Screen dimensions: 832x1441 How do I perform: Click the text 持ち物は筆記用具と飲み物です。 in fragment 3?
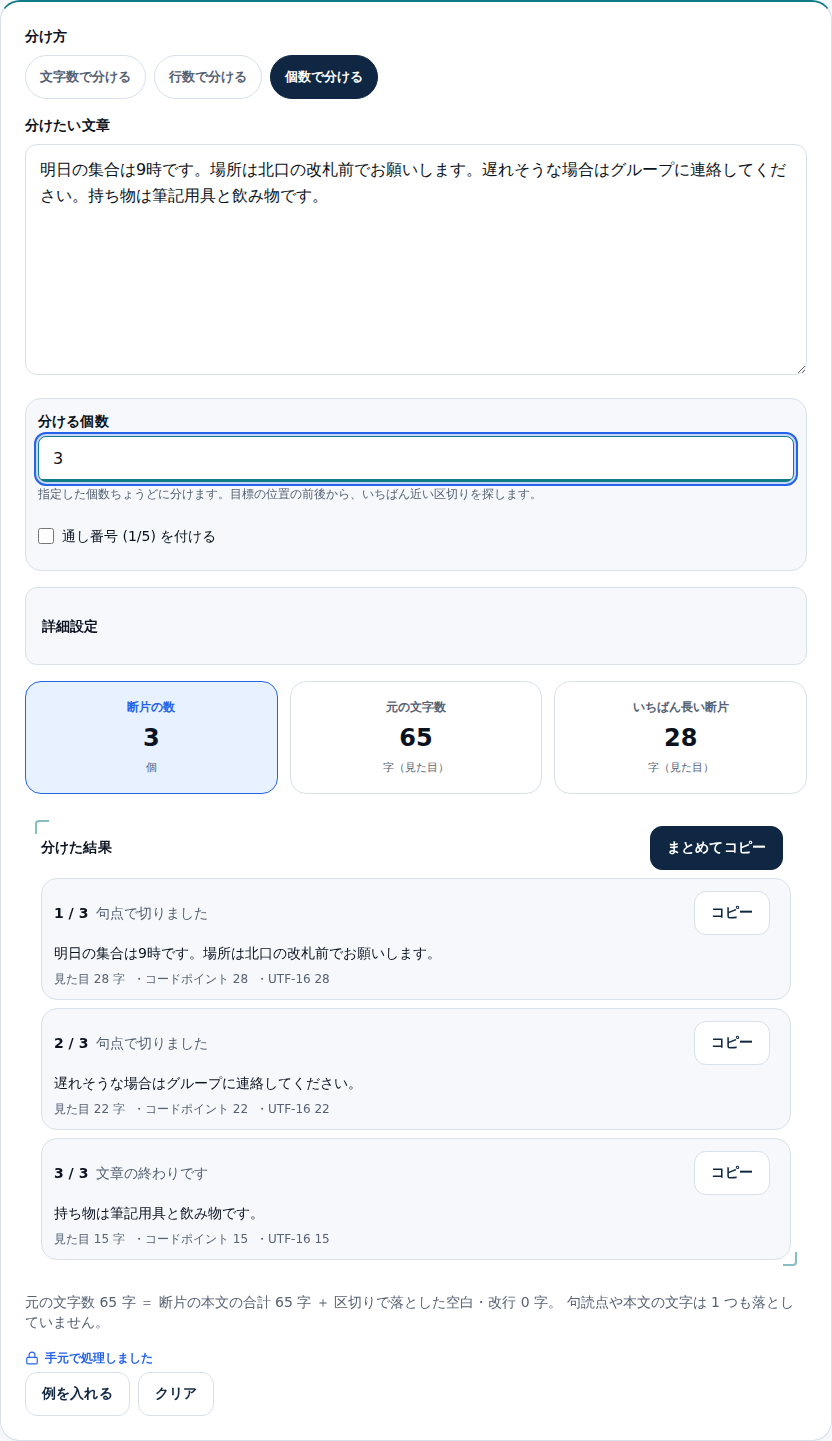pos(158,1213)
